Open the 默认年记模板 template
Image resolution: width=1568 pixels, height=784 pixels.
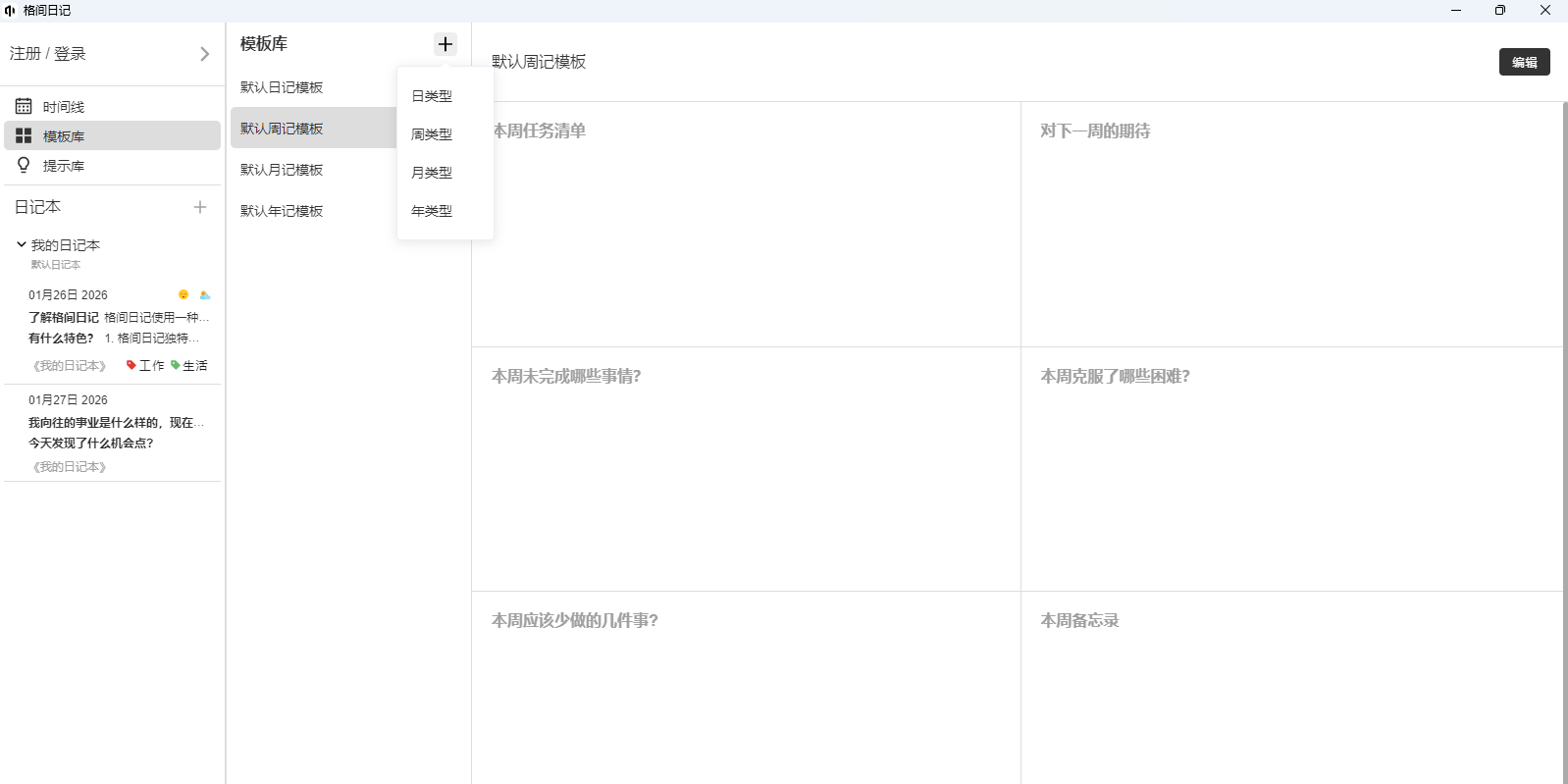pyautogui.click(x=282, y=211)
